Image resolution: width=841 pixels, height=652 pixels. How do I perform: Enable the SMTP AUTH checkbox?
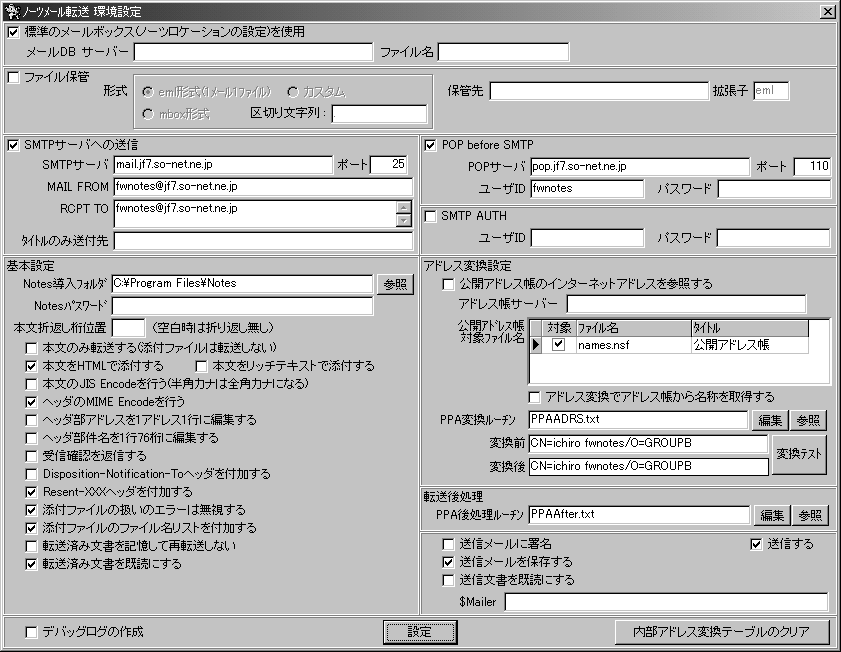point(431,216)
